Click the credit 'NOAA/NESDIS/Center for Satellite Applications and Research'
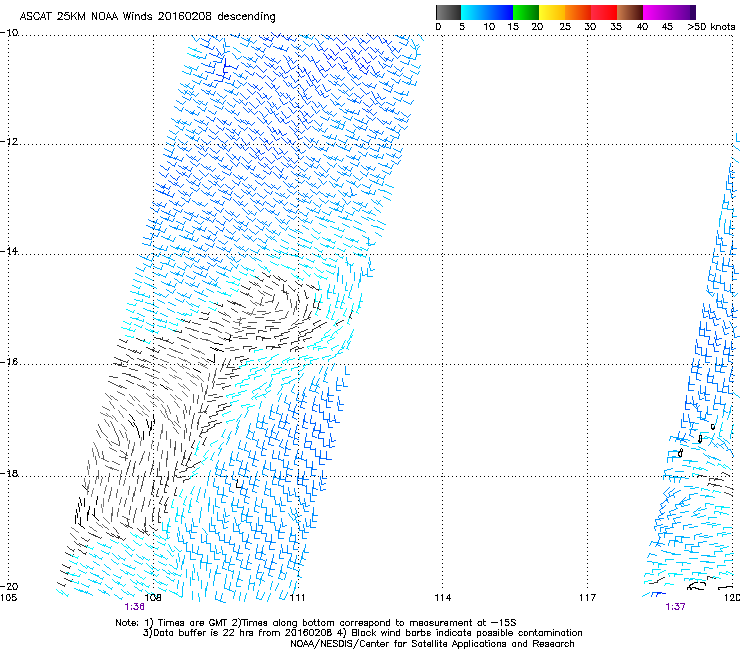 pos(432,644)
